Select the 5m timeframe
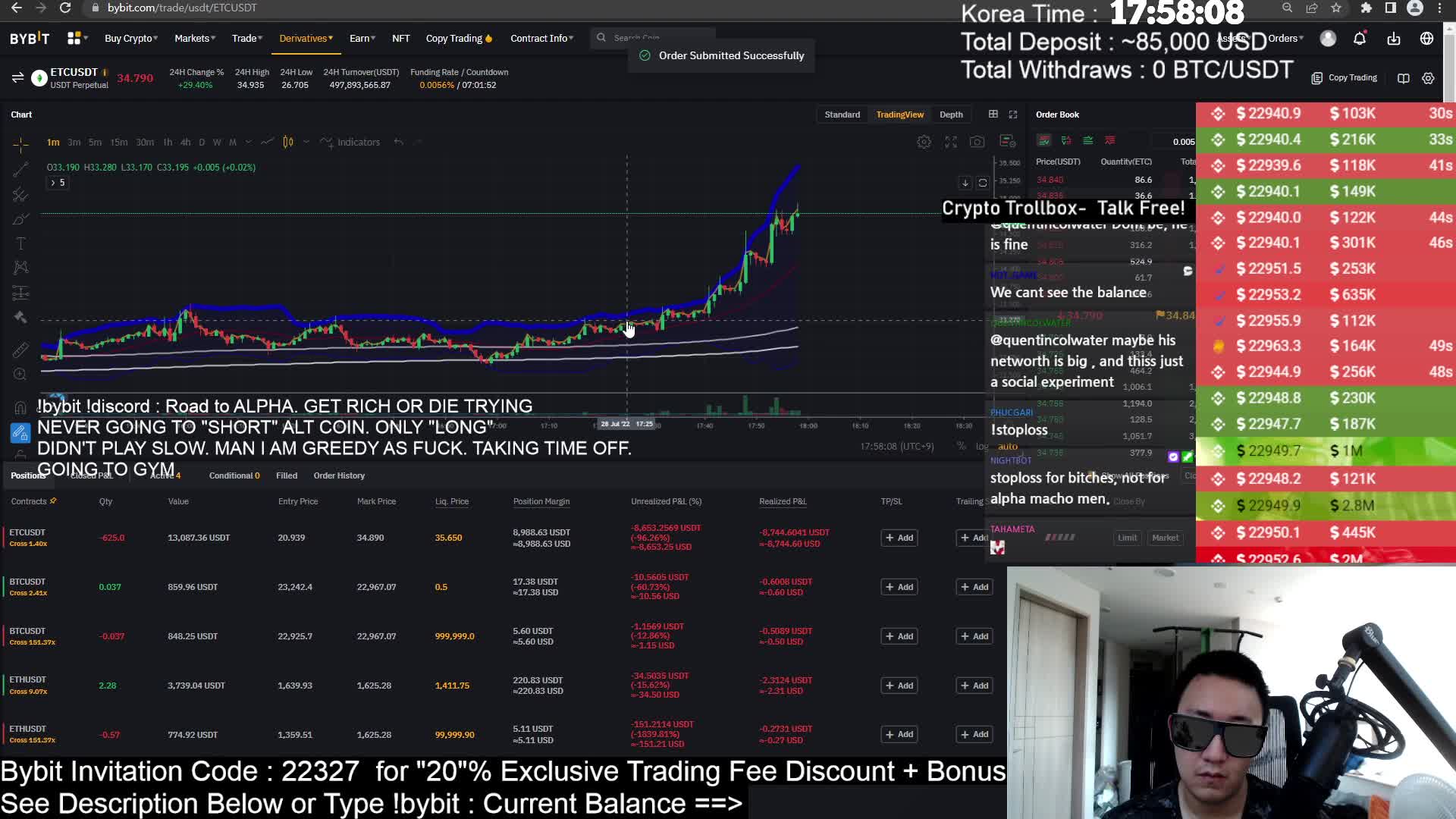1456x819 pixels. click(95, 142)
